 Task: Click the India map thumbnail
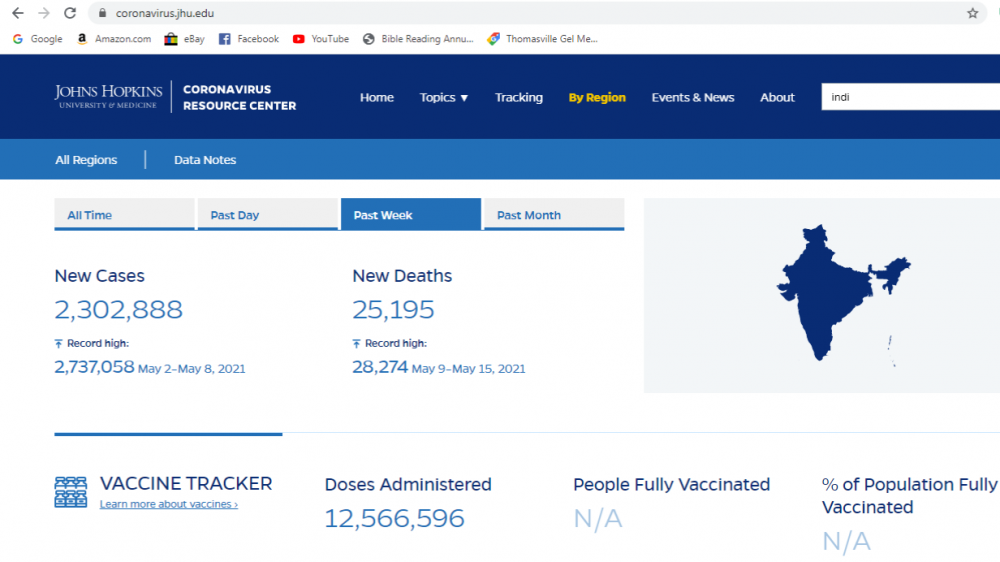840,292
